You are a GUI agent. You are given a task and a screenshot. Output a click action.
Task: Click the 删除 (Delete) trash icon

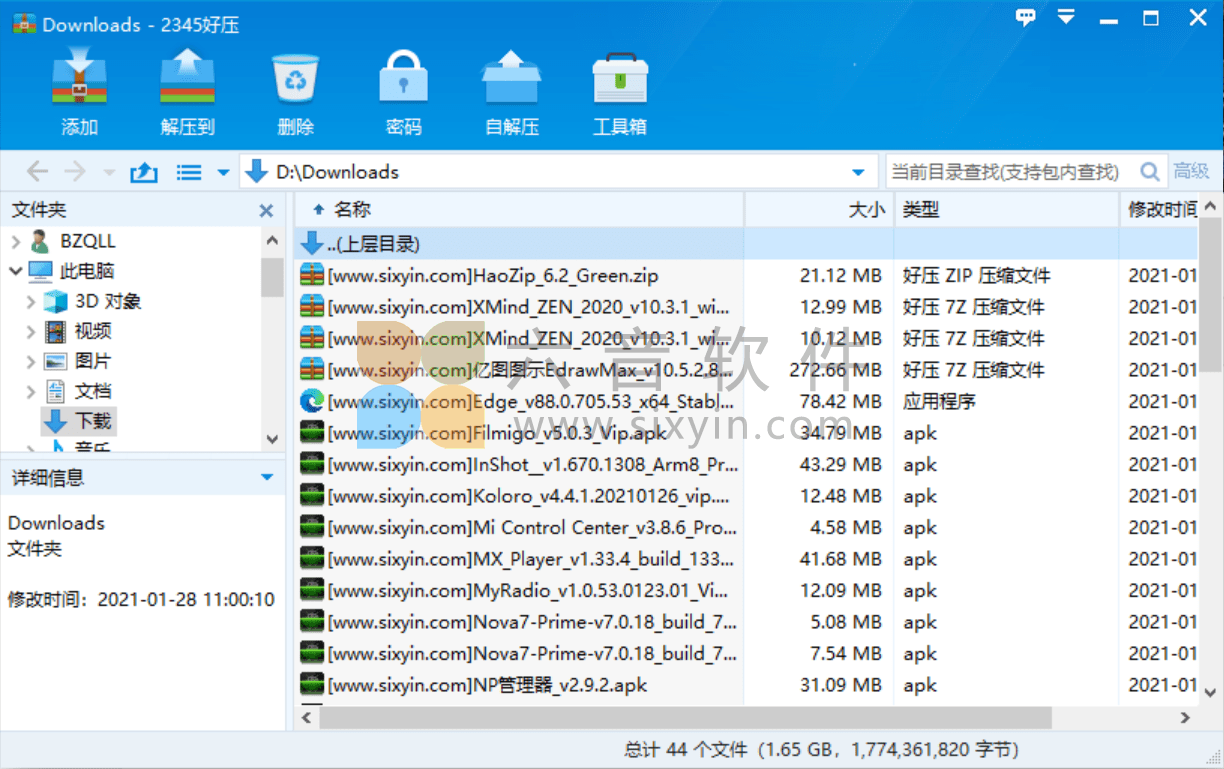pos(295,90)
